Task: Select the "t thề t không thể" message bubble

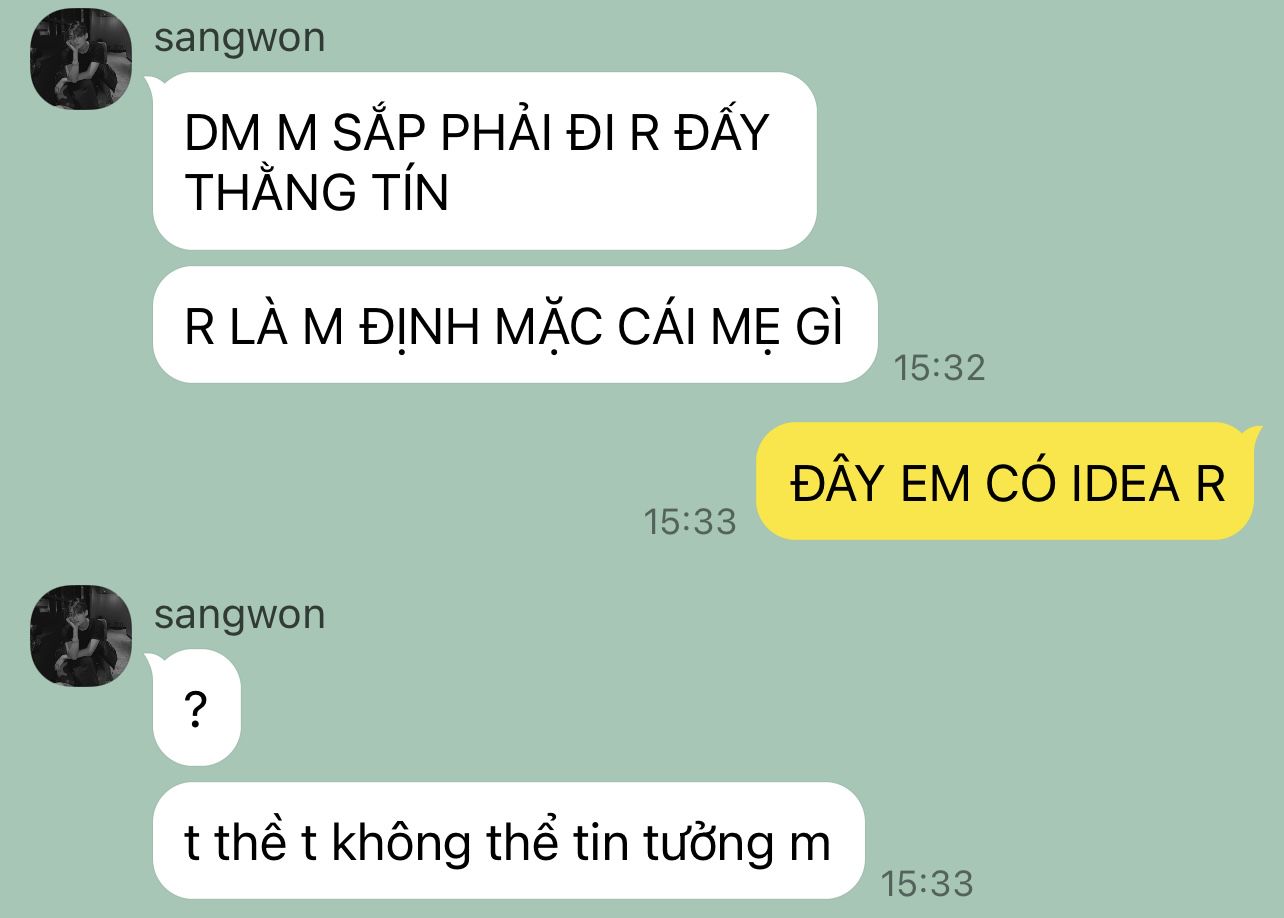Action: [x=508, y=841]
